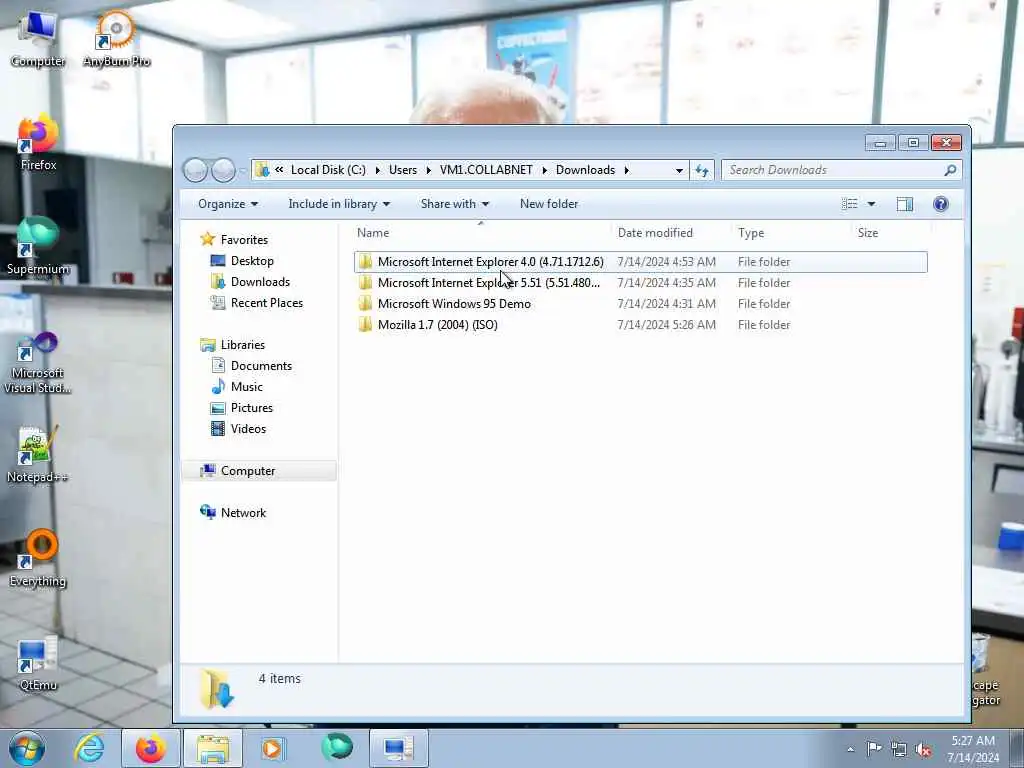Open the media player taskbar icon
1024x768 pixels.
click(x=272, y=748)
